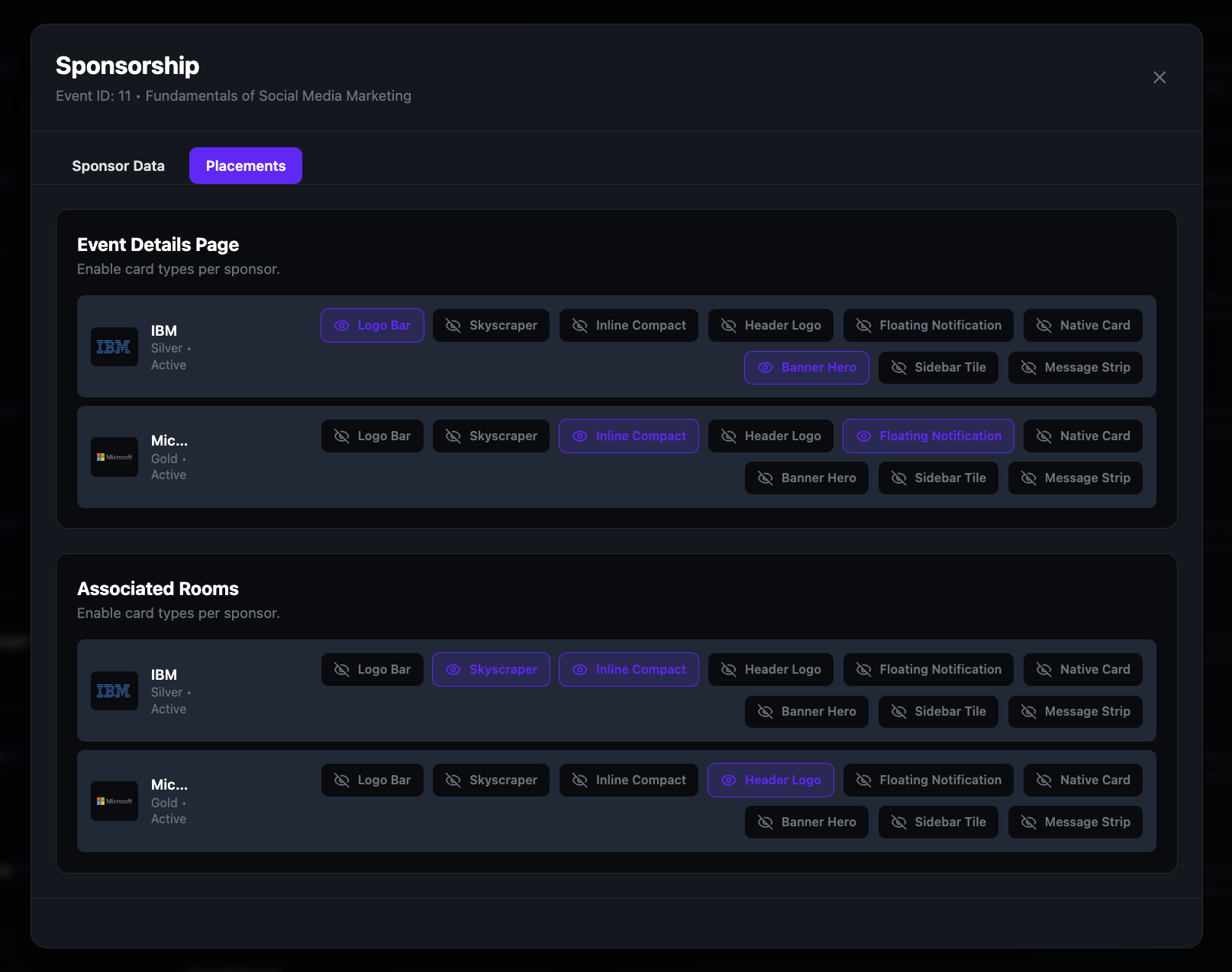Enable Banner Hero for Microsoft in Associated Rooms

[807, 822]
